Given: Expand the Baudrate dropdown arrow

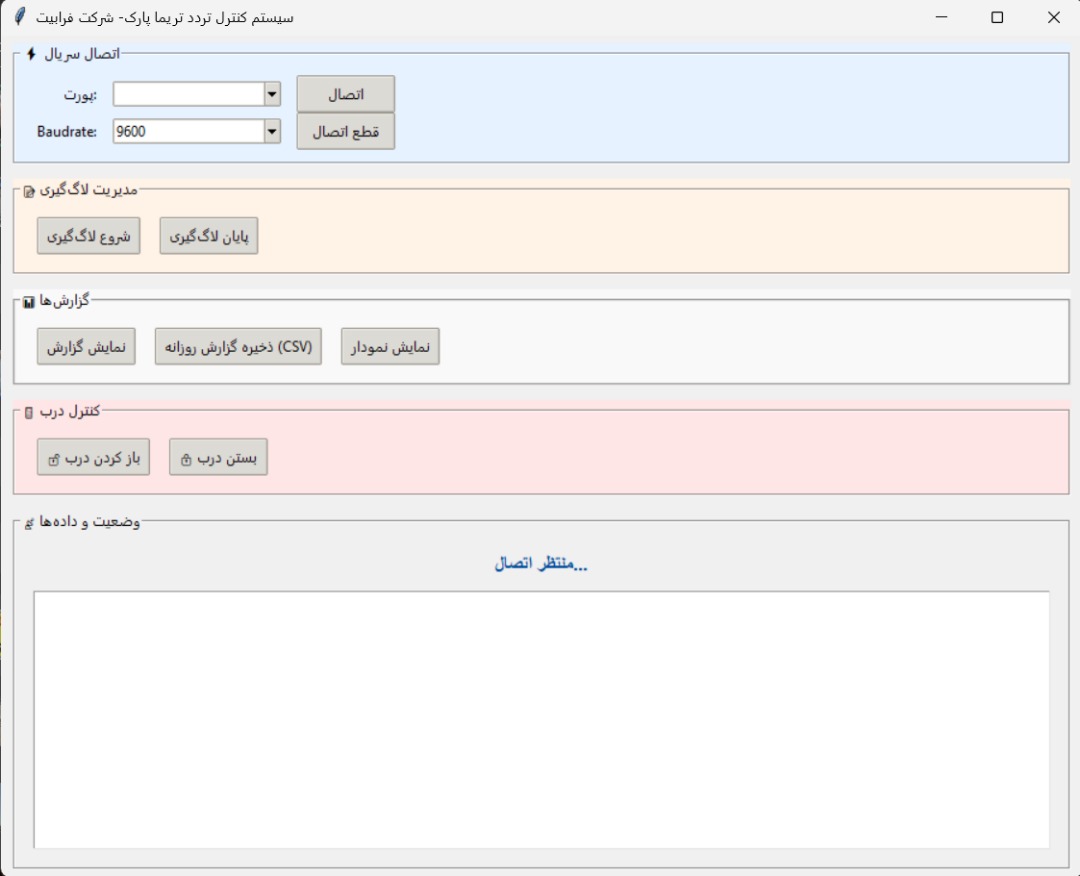Looking at the screenshot, I should (x=272, y=131).
